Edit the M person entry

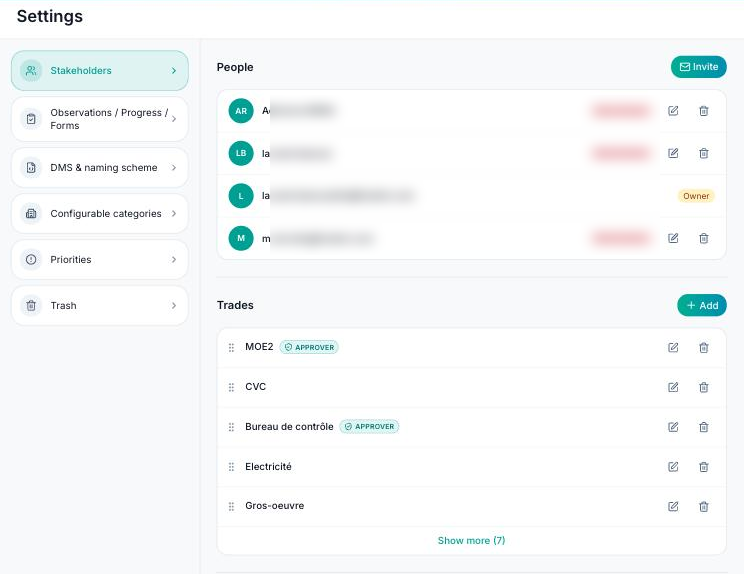coord(673,238)
